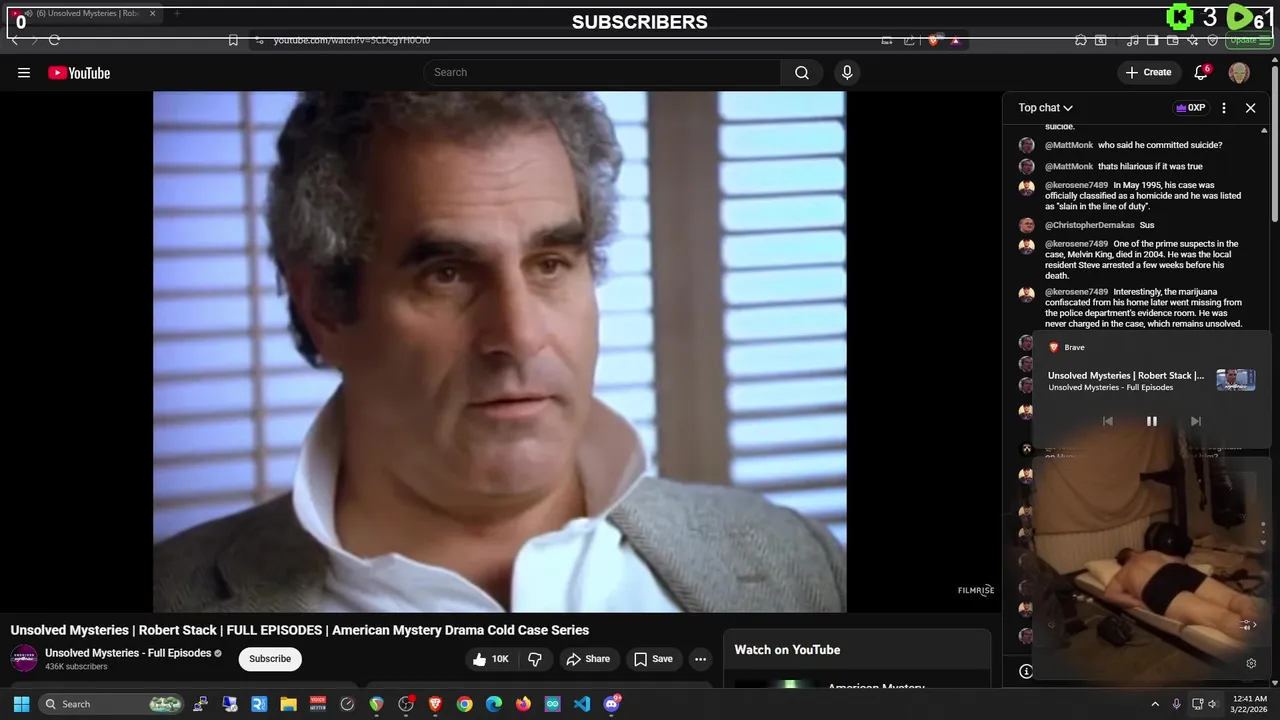Open browser extensions puzzle icon
The width and height of the screenshot is (1280, 720).
coord(1081,40)
